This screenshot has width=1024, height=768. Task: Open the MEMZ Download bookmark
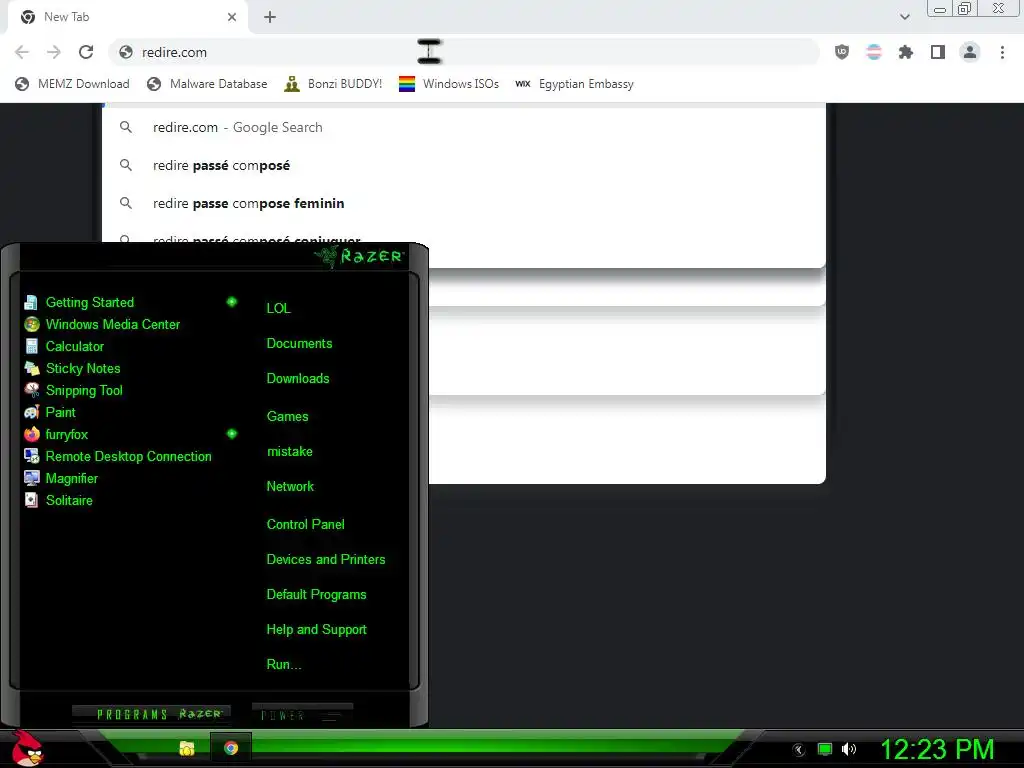tap(72, 84)
